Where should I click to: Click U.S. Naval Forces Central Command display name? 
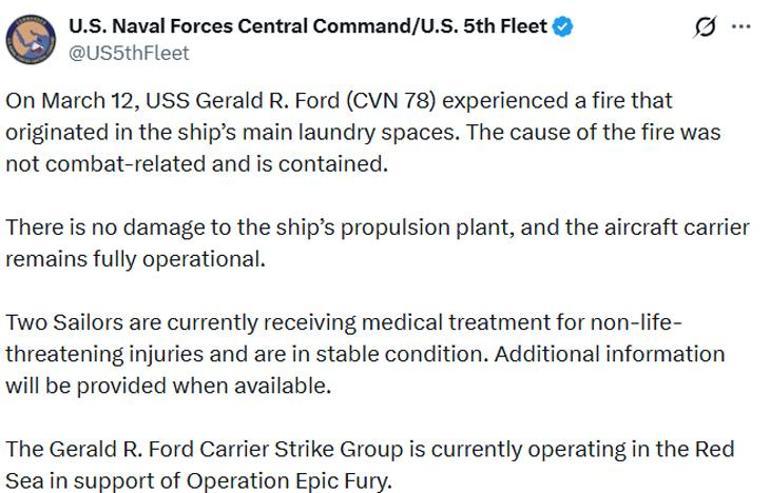click(x=238, y=27)
